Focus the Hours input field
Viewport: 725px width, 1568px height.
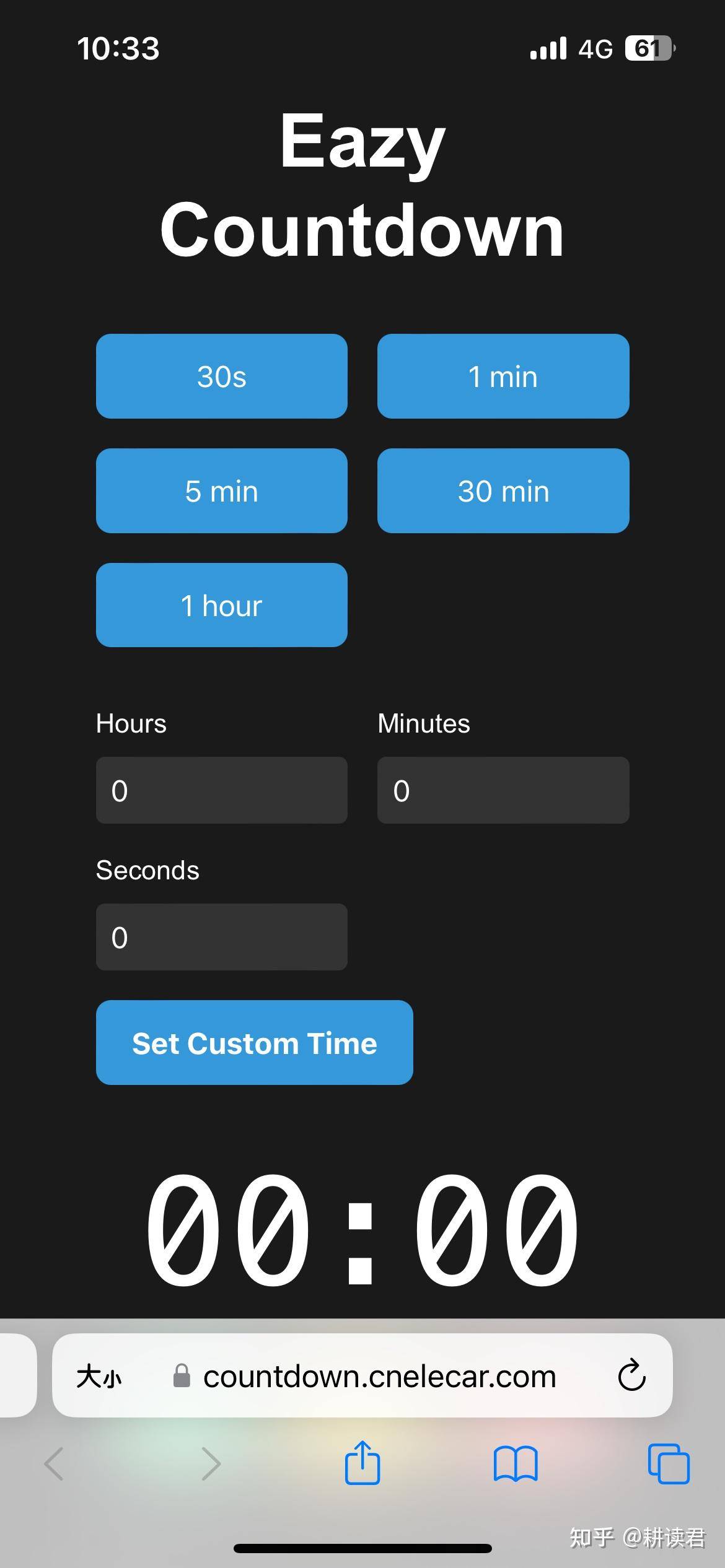click(222, 790)
